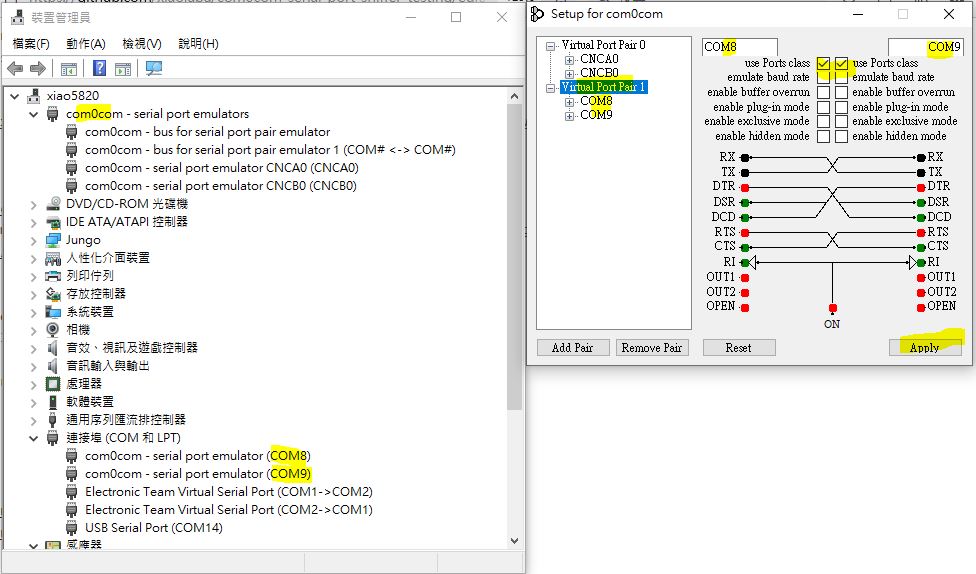
Task: Click the Device Manager vertical scrollbar thumb
Action: [514, 256]
